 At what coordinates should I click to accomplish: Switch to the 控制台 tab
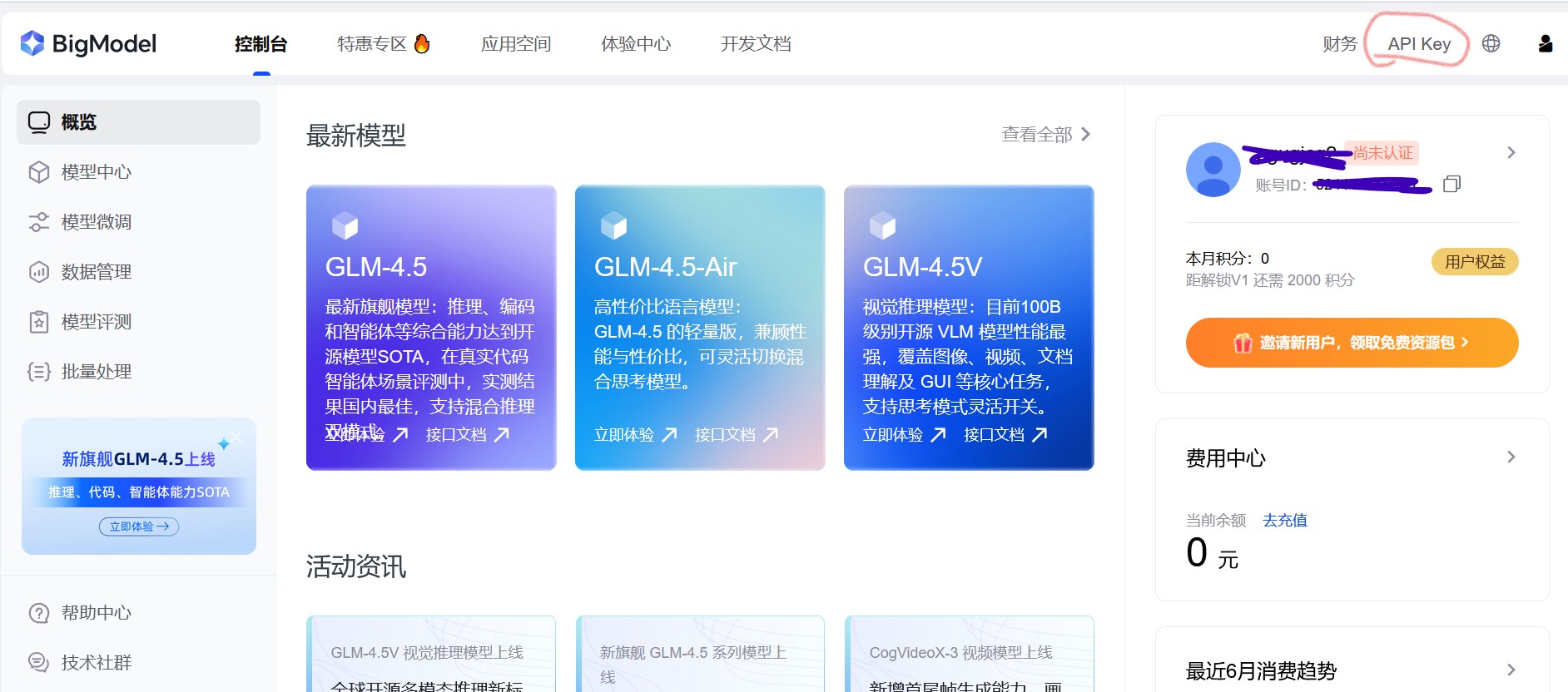[261, 44]
